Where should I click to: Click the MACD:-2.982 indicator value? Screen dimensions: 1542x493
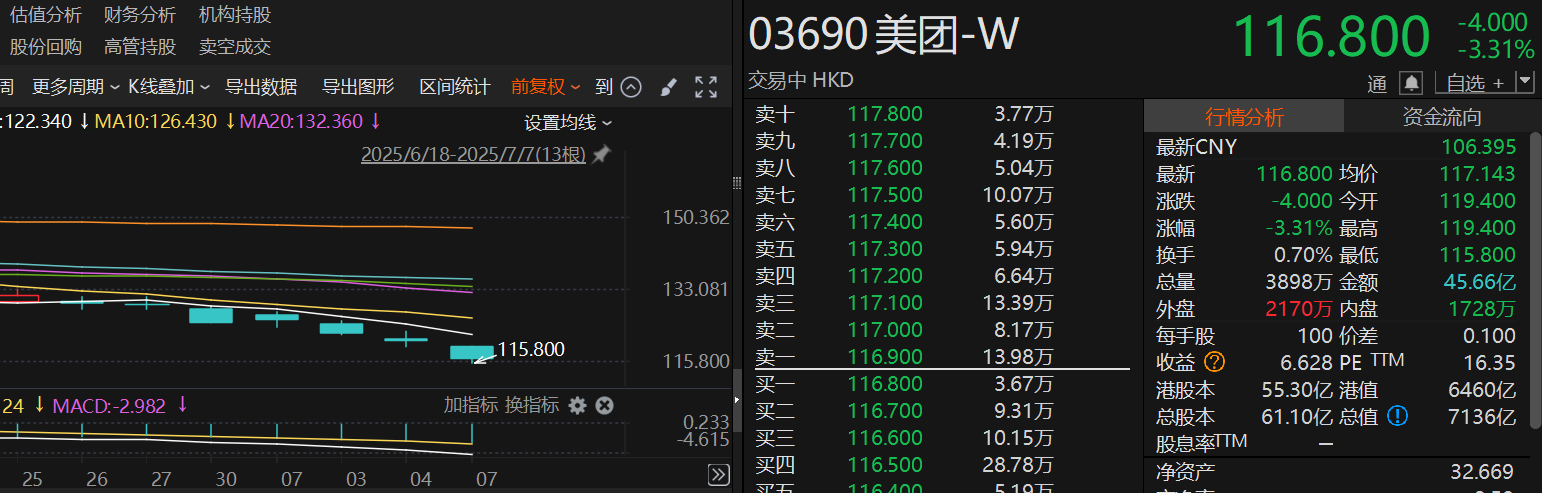[111, 405]
